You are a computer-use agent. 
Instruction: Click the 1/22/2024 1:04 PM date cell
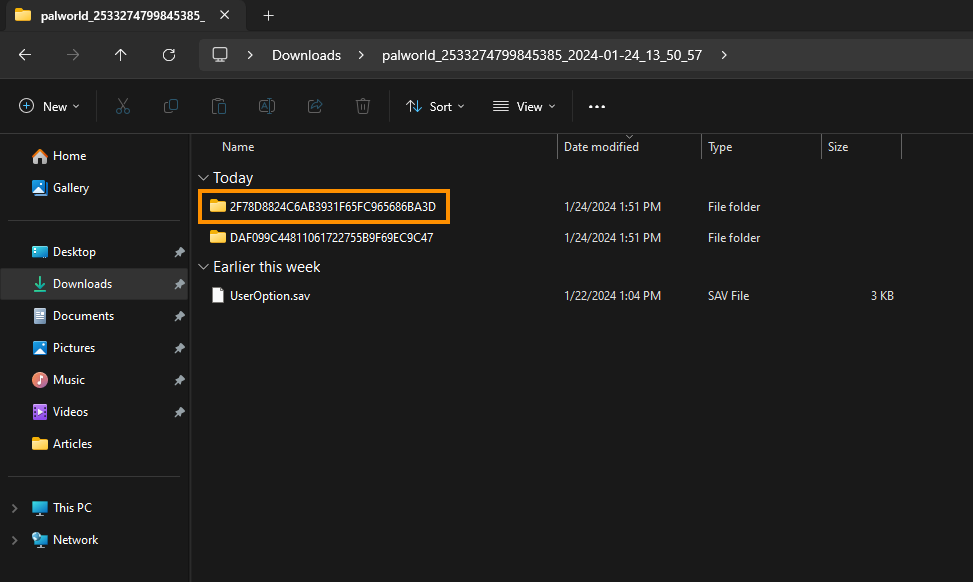[x=612, y=296]
